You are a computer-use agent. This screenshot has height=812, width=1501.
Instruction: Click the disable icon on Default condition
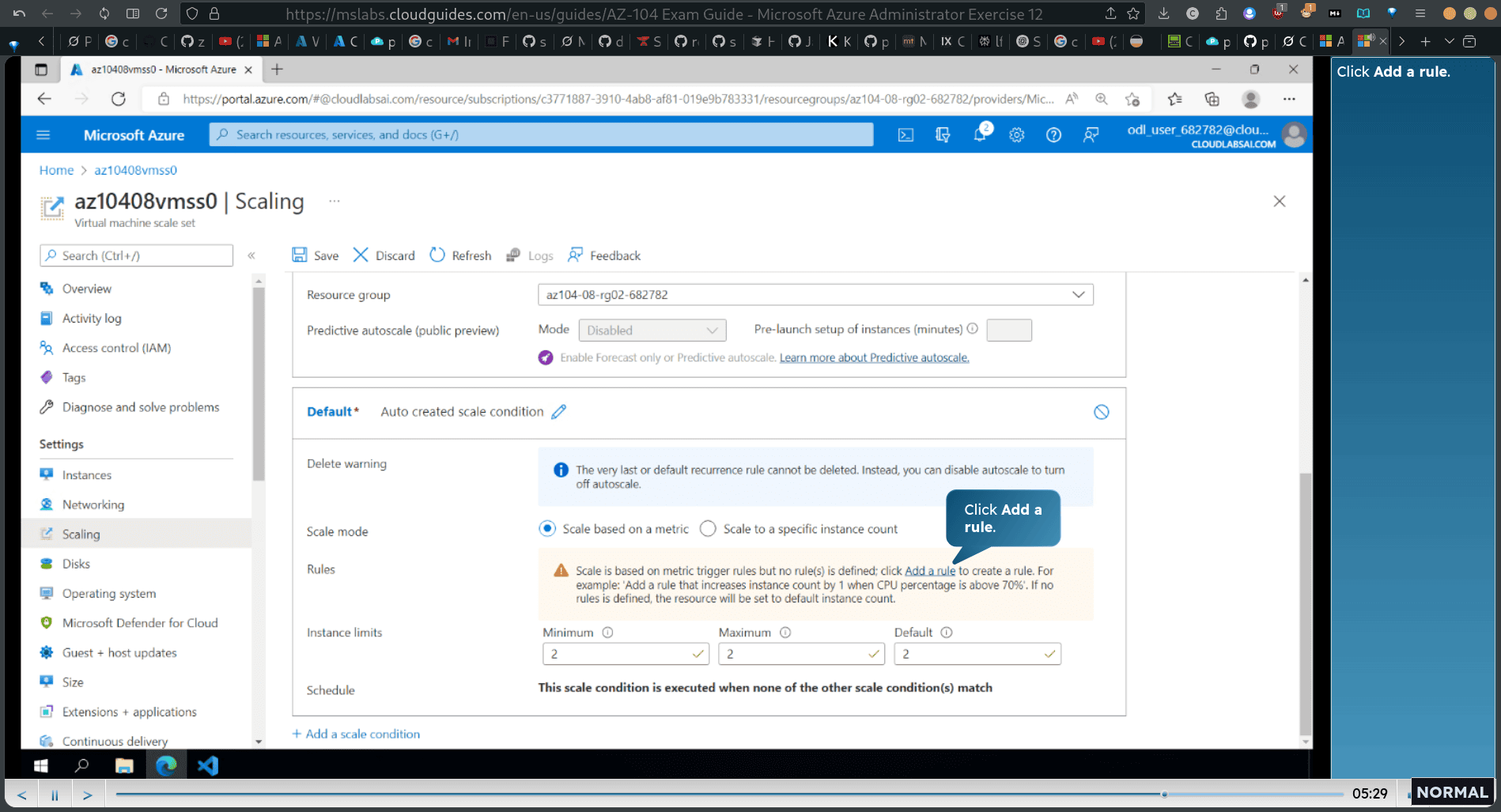[x=1101, y=412]
